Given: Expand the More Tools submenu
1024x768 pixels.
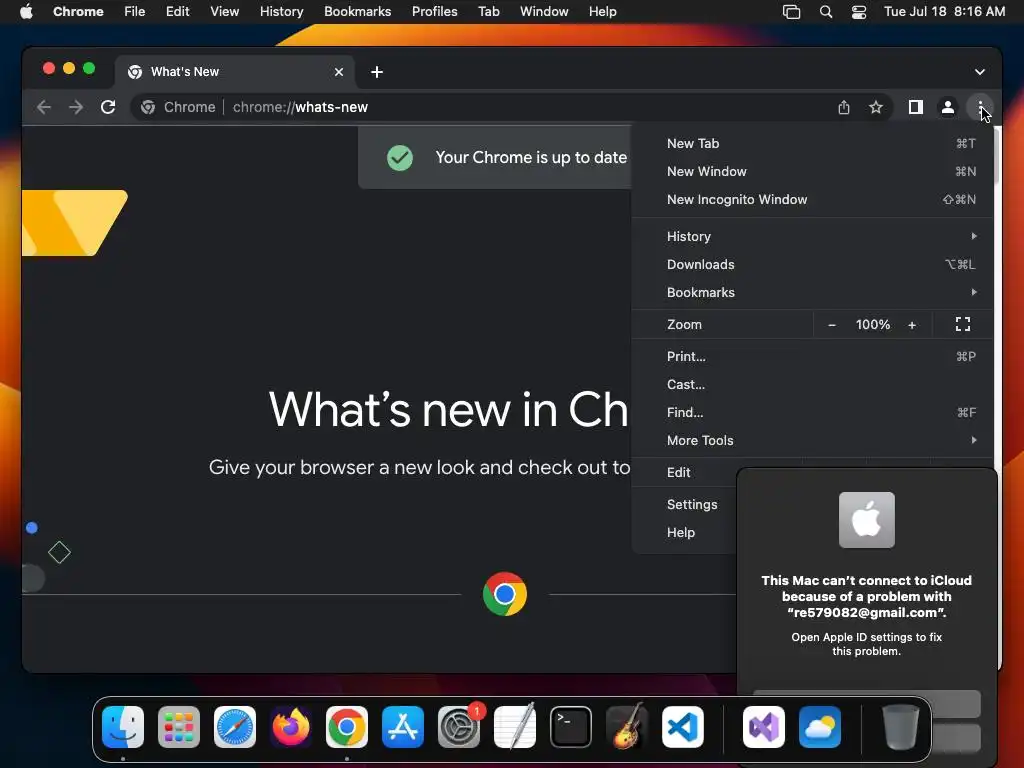Looking at the screenshot, I should point(812,441).
